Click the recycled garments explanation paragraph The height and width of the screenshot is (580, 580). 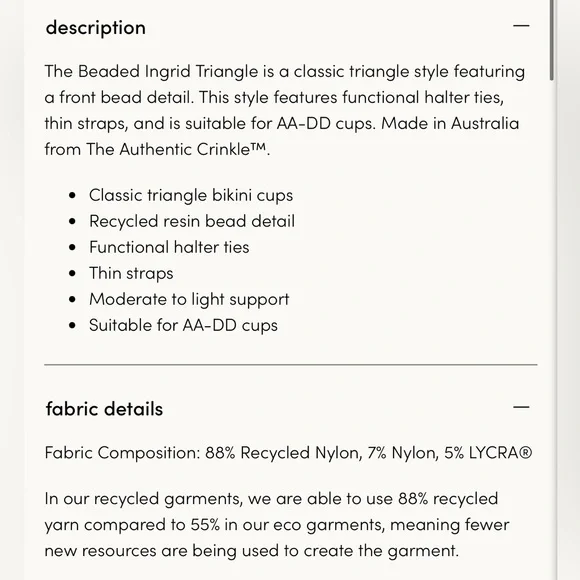[277, 525]
